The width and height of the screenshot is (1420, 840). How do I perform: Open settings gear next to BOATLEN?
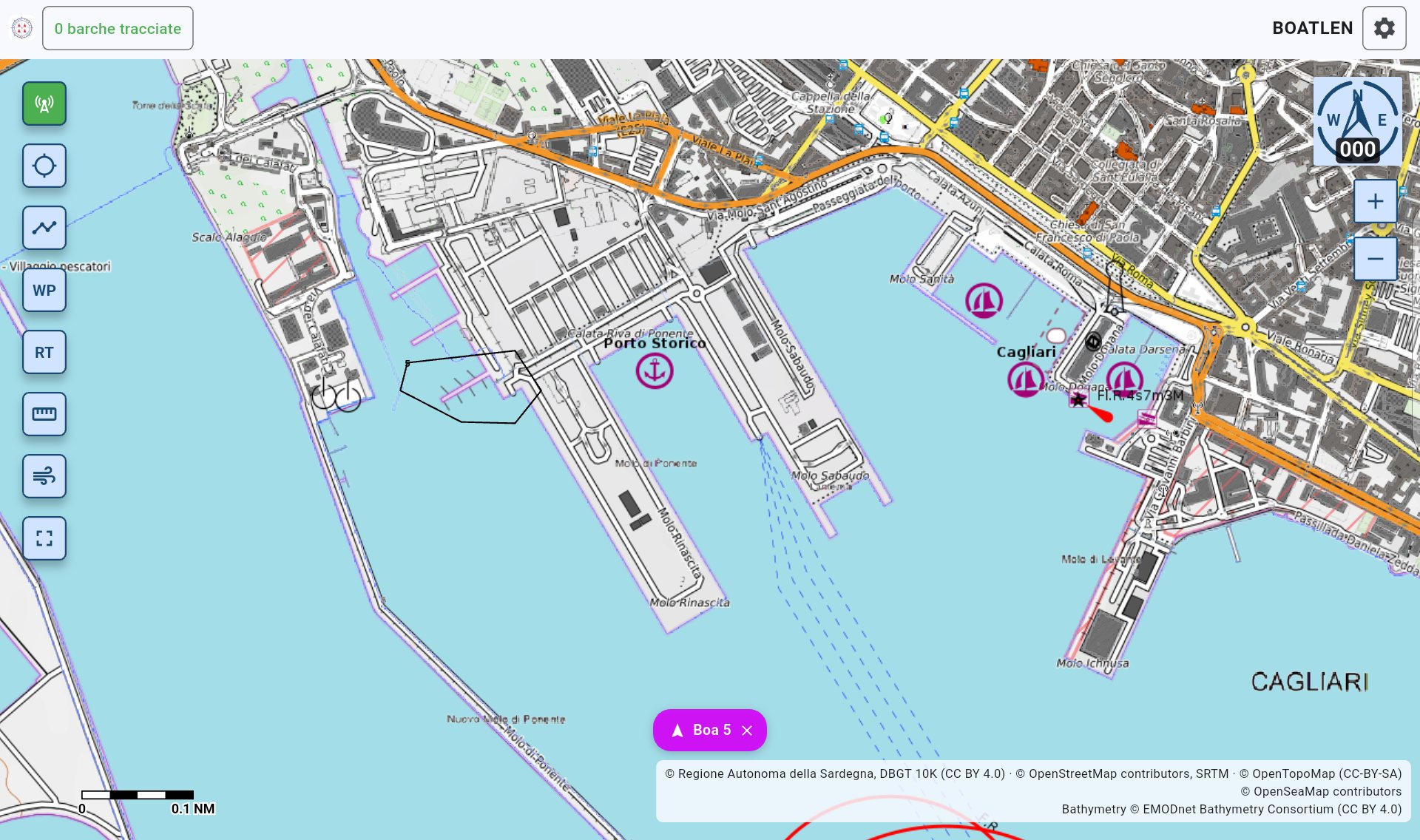pos(1384,28)
